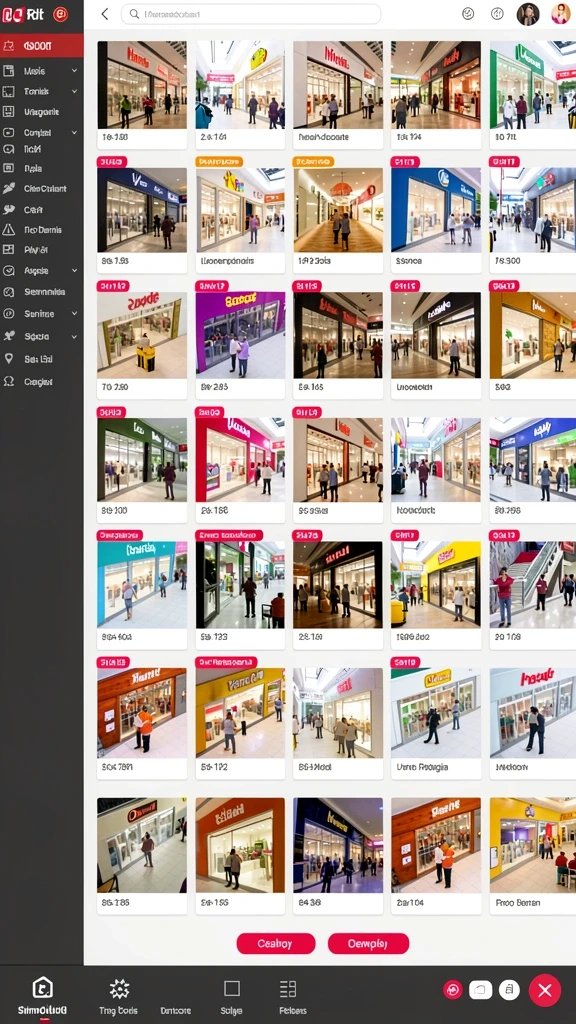Open the dark-haired user avatar
This screenshot has height=1024, width=576.
coord(528,14)
